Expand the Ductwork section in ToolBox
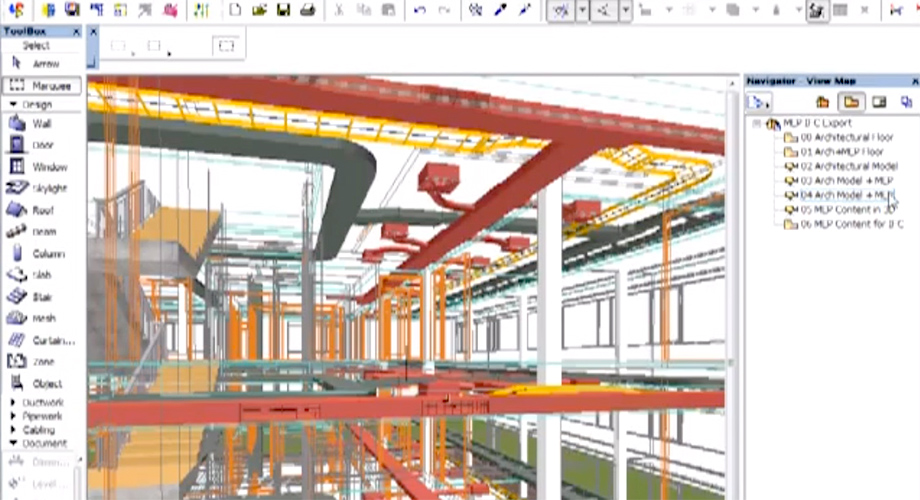 13,403
